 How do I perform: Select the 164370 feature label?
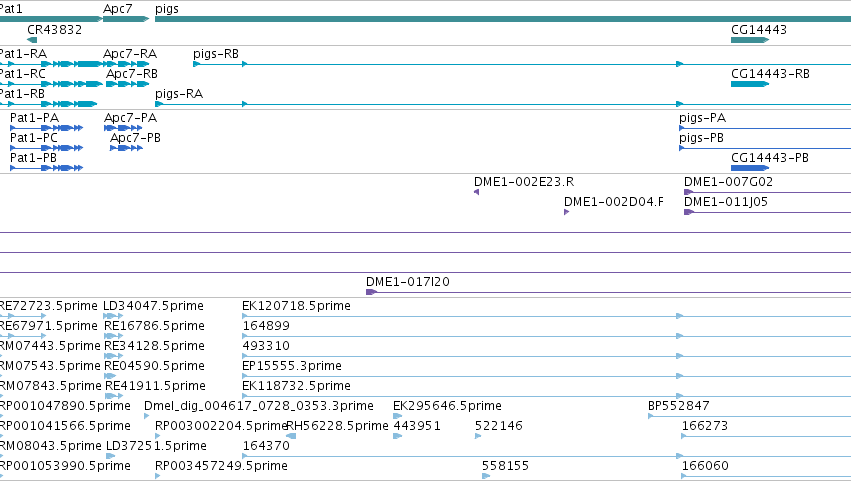tap(266, 446)
